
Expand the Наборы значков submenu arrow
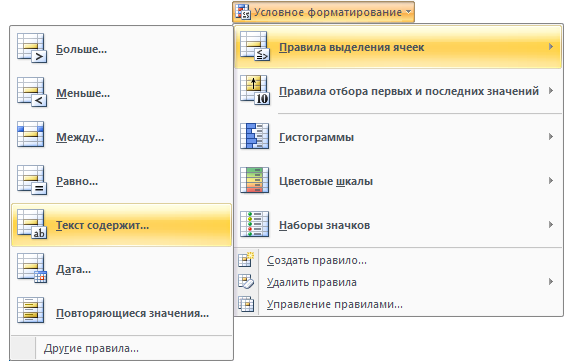551,224
